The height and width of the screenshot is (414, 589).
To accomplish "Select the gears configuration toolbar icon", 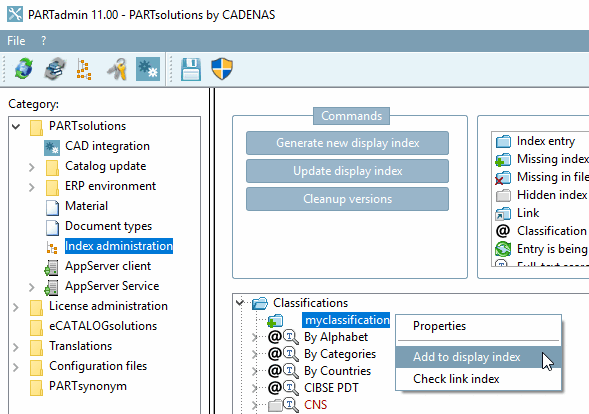I will click(x=148, y=69).
